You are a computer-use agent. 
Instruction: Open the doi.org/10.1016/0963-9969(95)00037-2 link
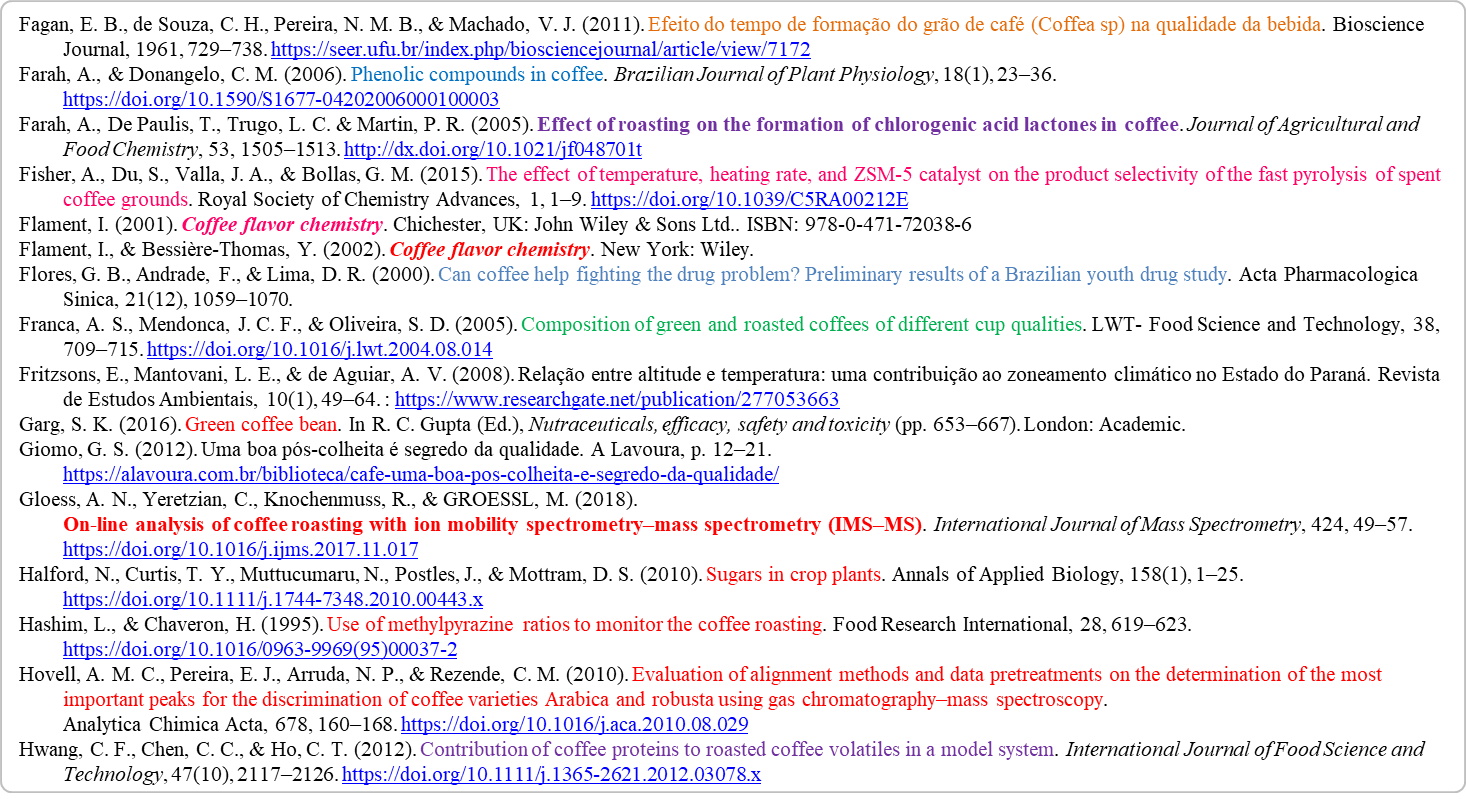tap(260, 649)
